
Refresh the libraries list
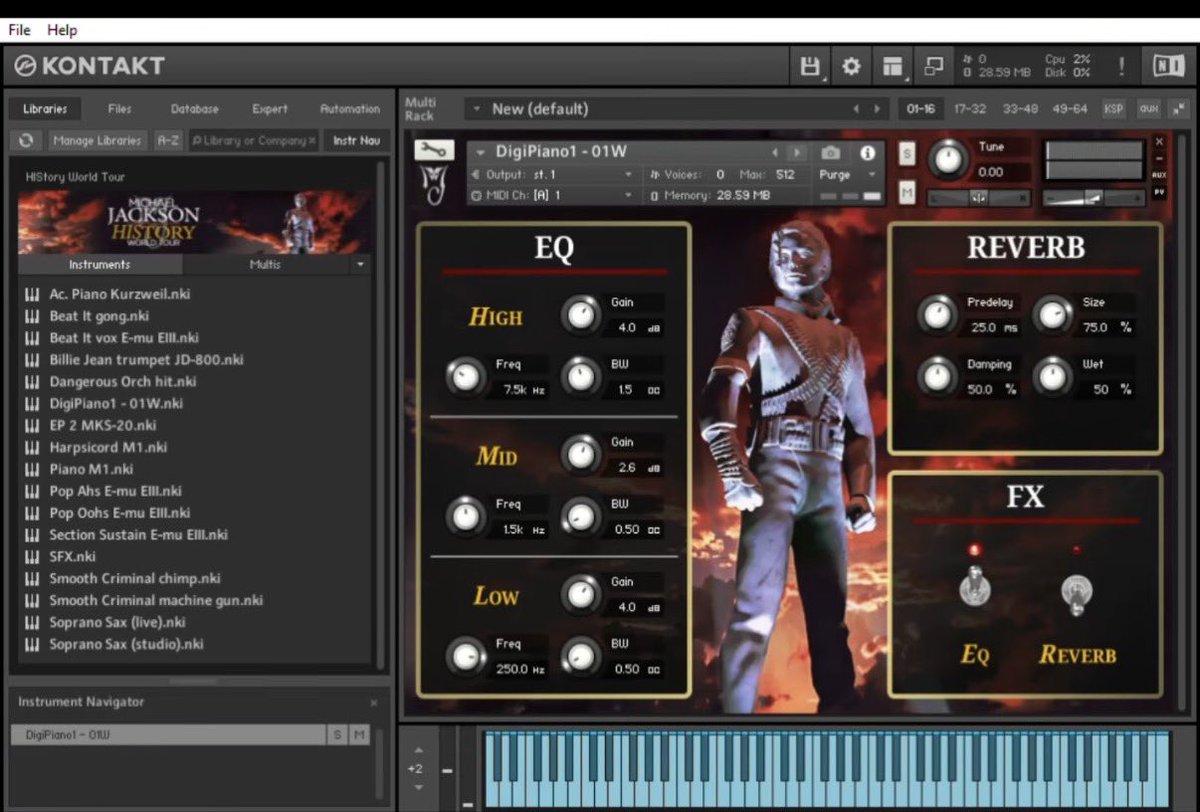click(27, 141)
